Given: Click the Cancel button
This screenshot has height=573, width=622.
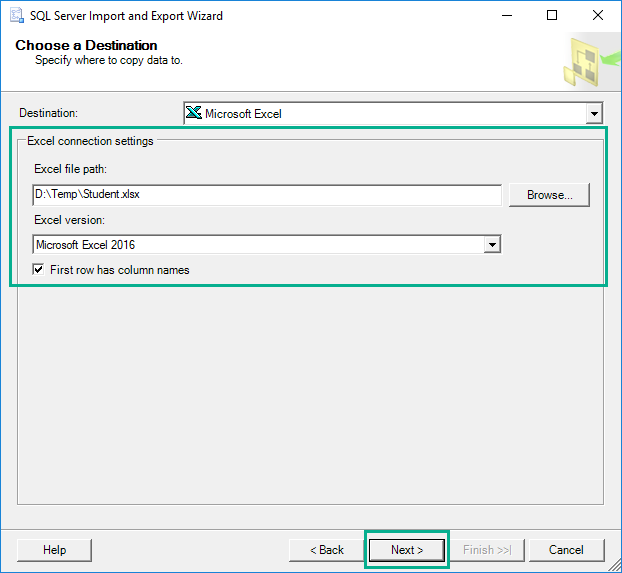Looking at the screenshot, I should click(x=566, y=550).
